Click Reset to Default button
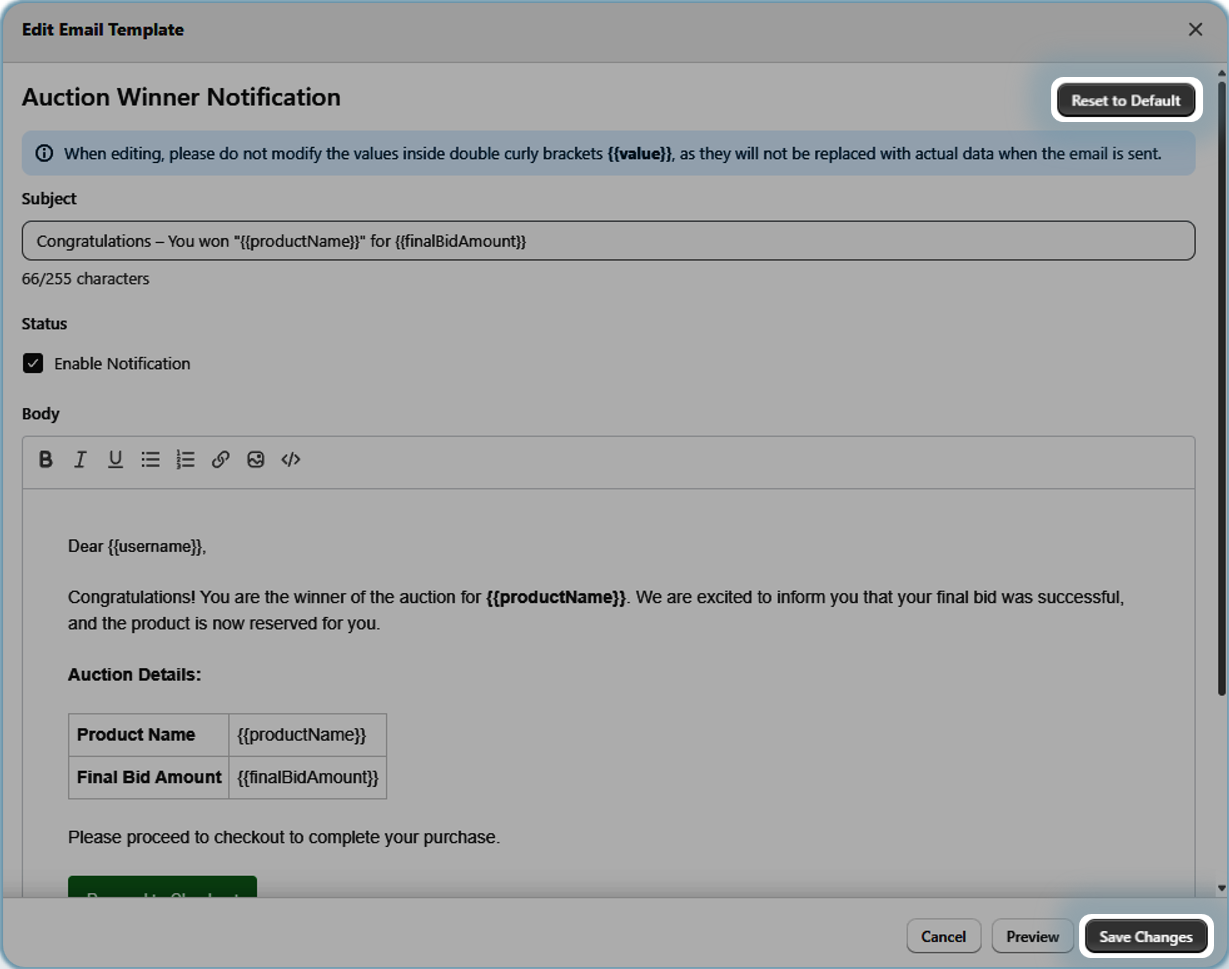The image size is (1229, 969). click(x=1125, y=100)
